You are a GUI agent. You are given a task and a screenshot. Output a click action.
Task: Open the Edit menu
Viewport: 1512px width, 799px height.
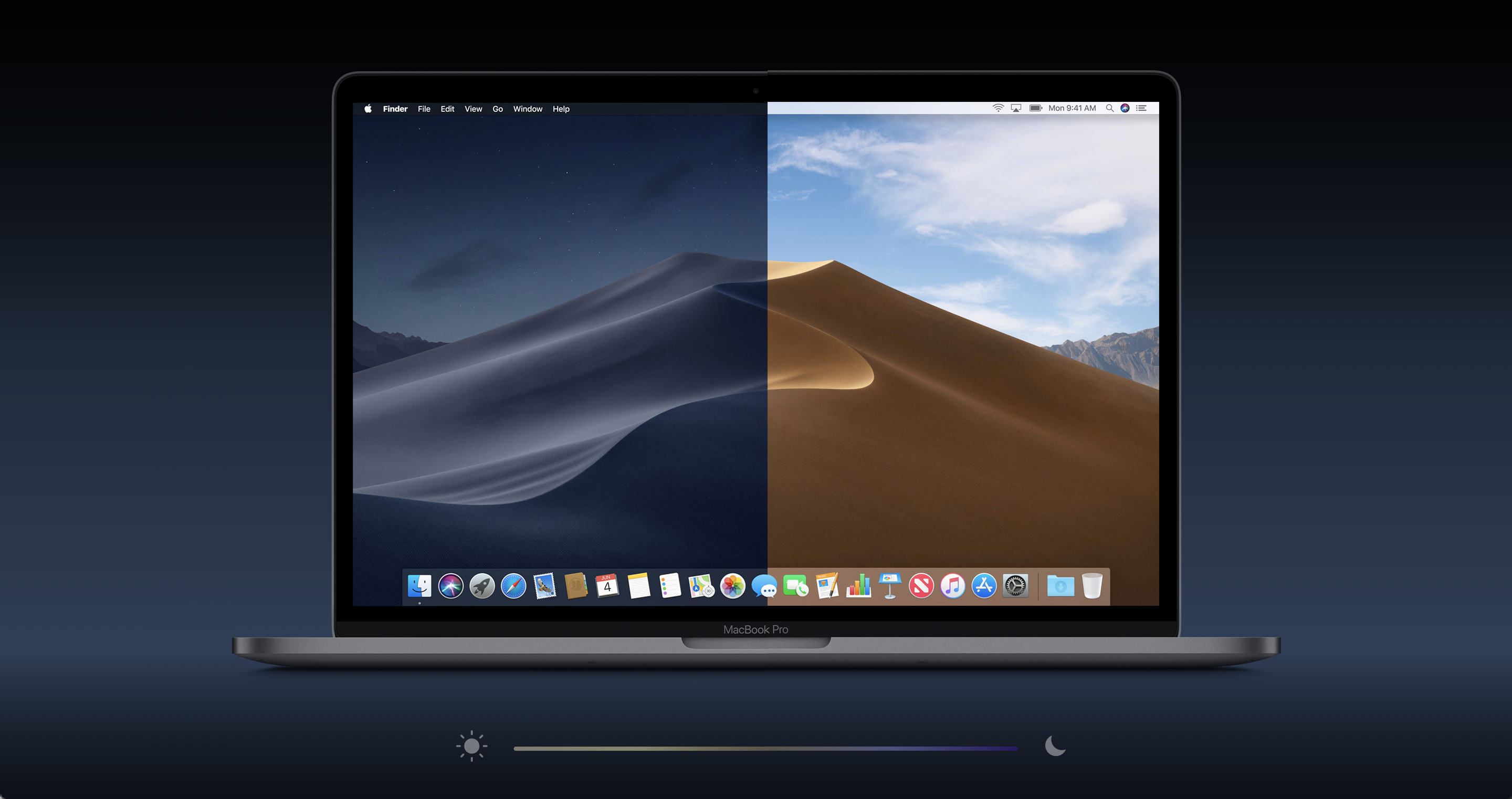(x=447, y=109)
